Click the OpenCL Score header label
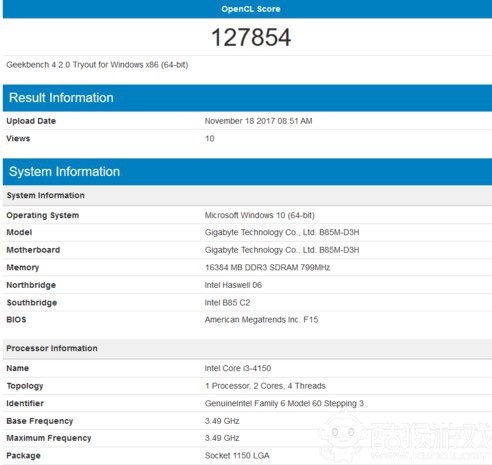 point(251,9)
